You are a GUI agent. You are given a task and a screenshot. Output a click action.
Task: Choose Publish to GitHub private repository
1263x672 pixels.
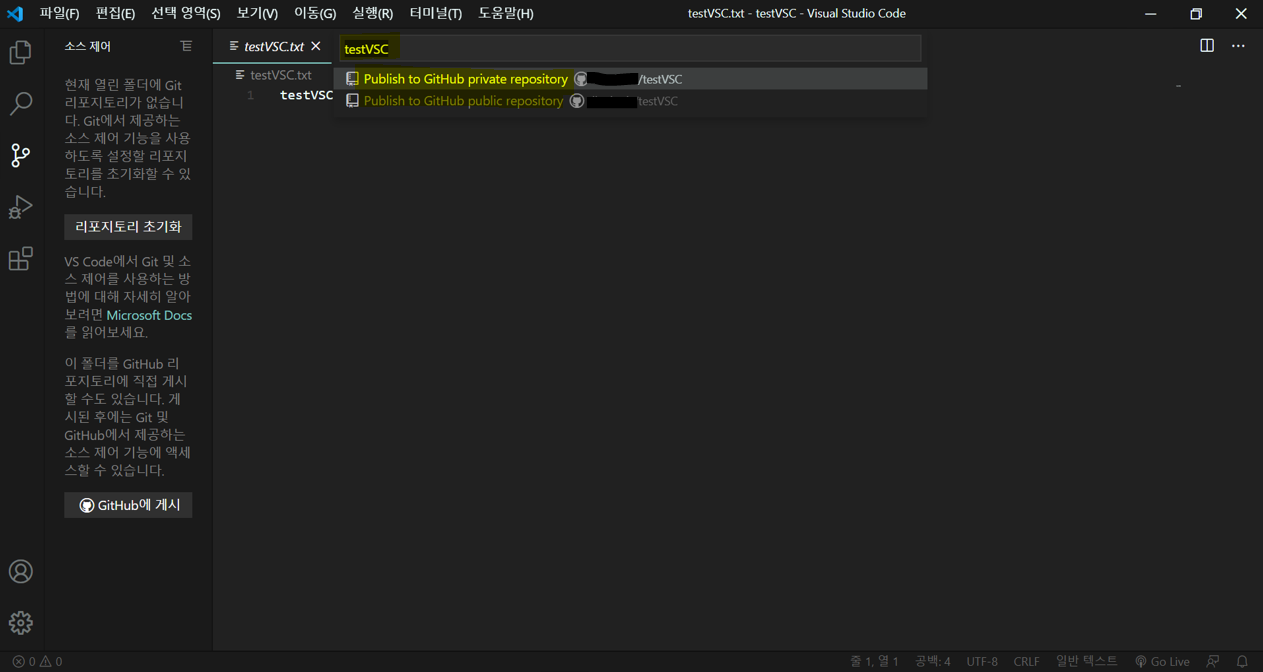[630, 79]
